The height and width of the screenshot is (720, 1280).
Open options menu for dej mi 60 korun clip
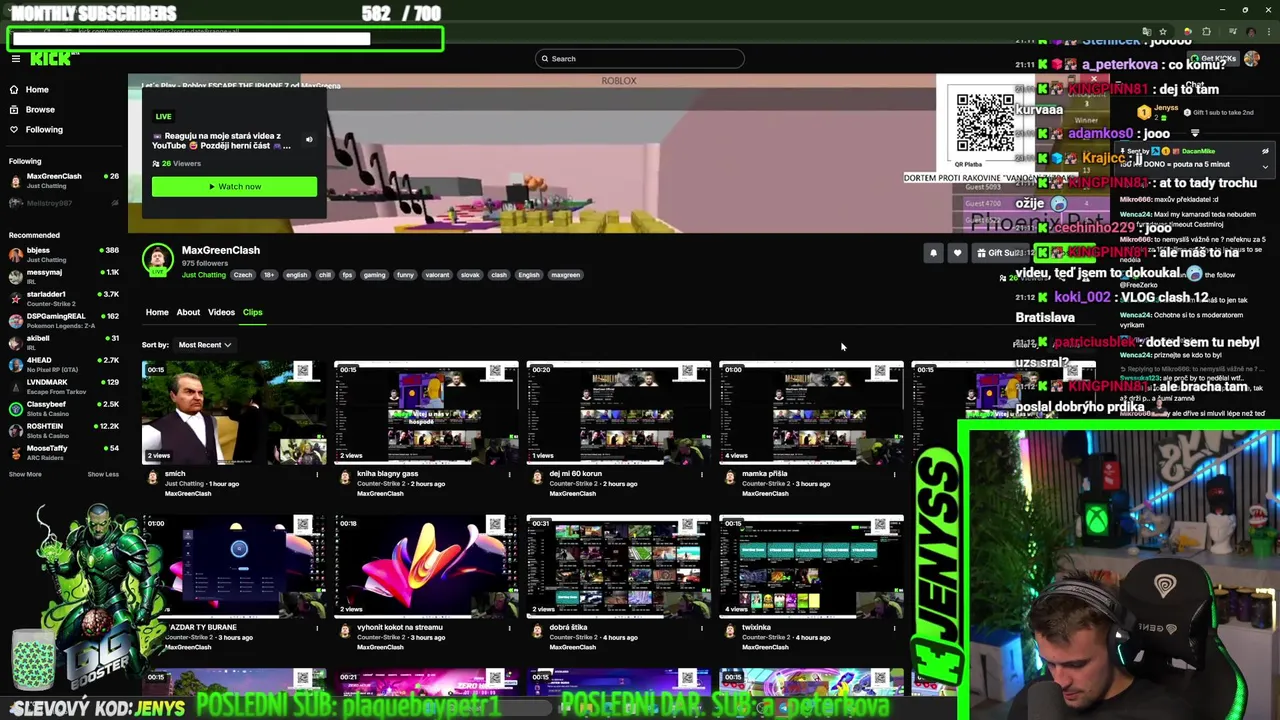pos(701,474)
